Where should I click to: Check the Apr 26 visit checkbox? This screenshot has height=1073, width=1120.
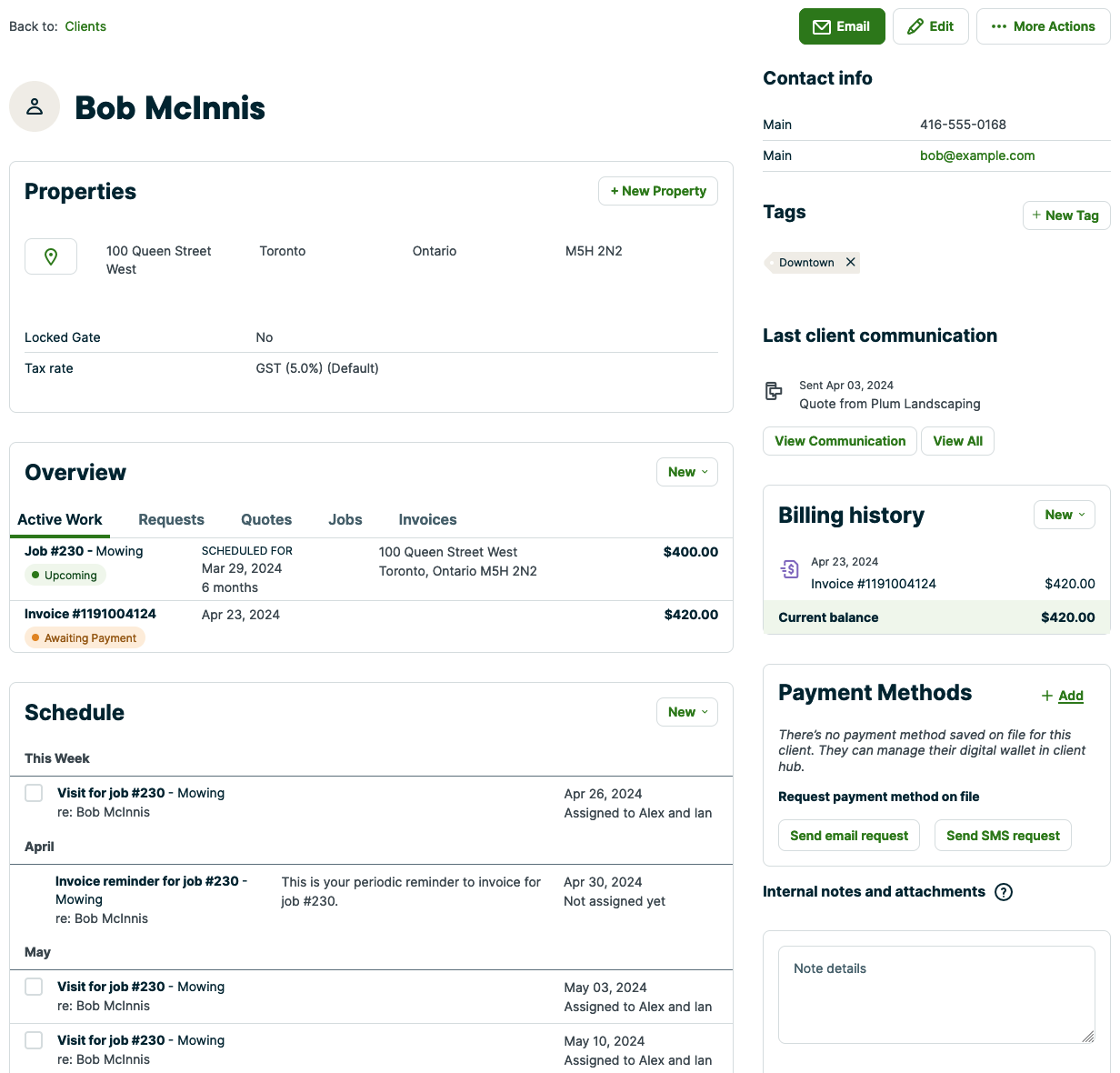34,793
